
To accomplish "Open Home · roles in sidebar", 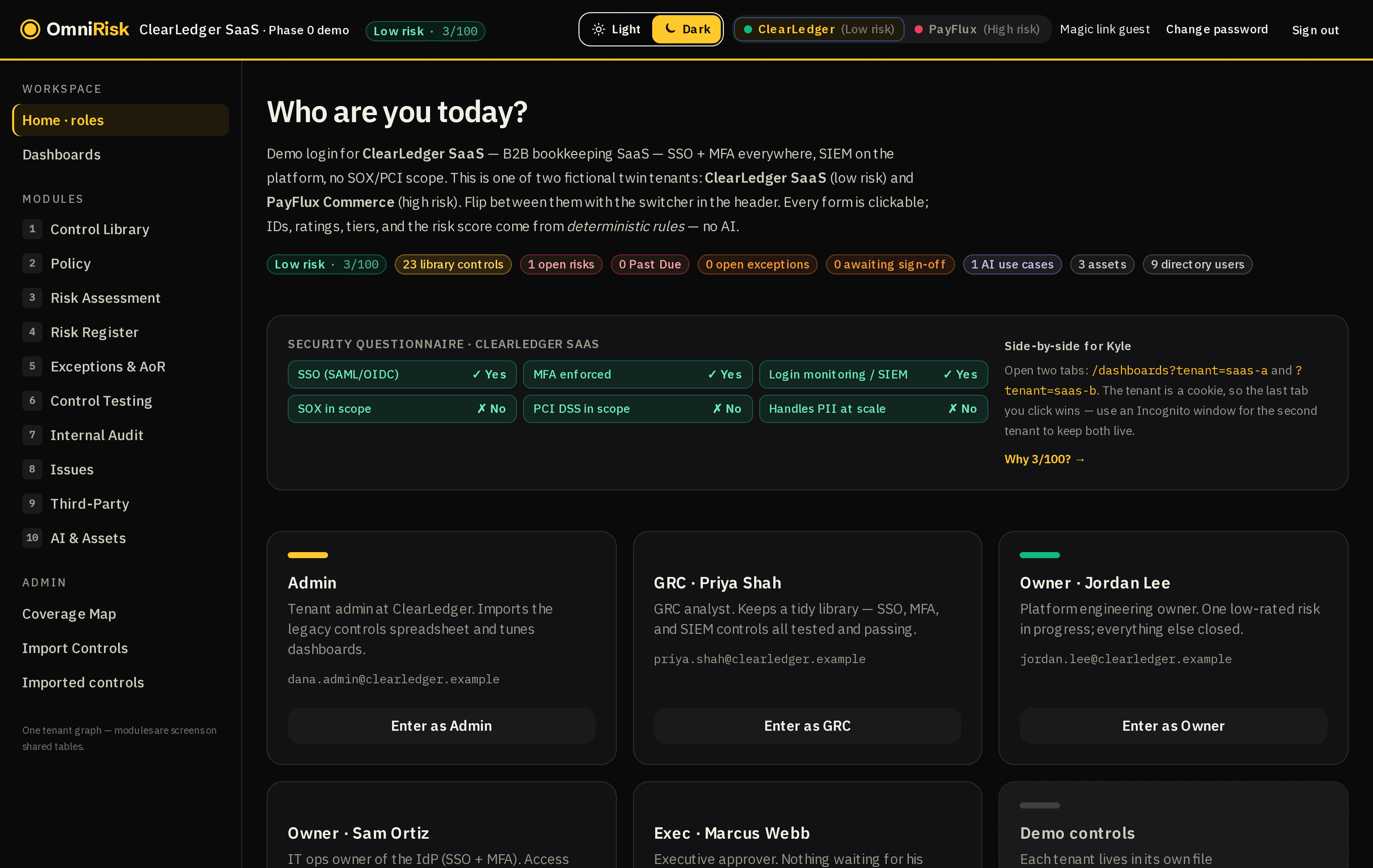I will [x=120, y=120].
